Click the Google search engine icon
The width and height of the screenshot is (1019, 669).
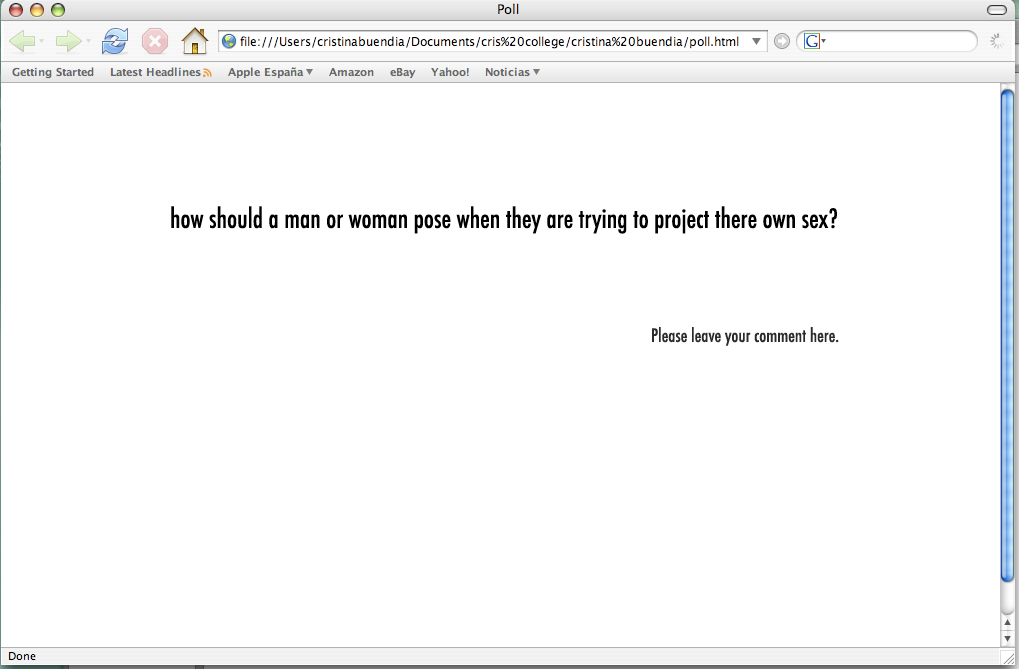pyautogui.click(x=811, y=41)
